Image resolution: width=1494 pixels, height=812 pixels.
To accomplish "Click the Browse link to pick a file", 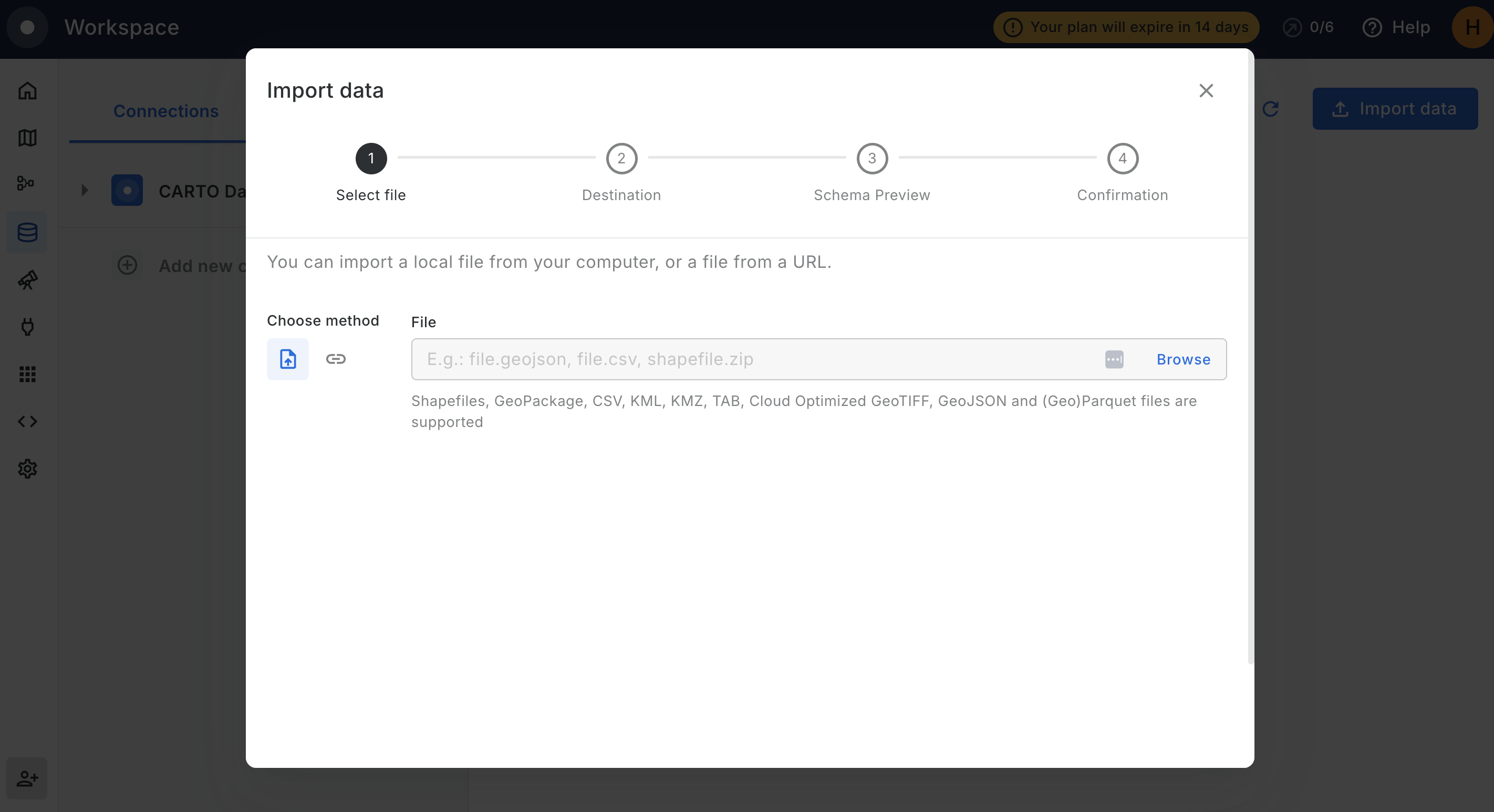I will (x=1183, y=359).
